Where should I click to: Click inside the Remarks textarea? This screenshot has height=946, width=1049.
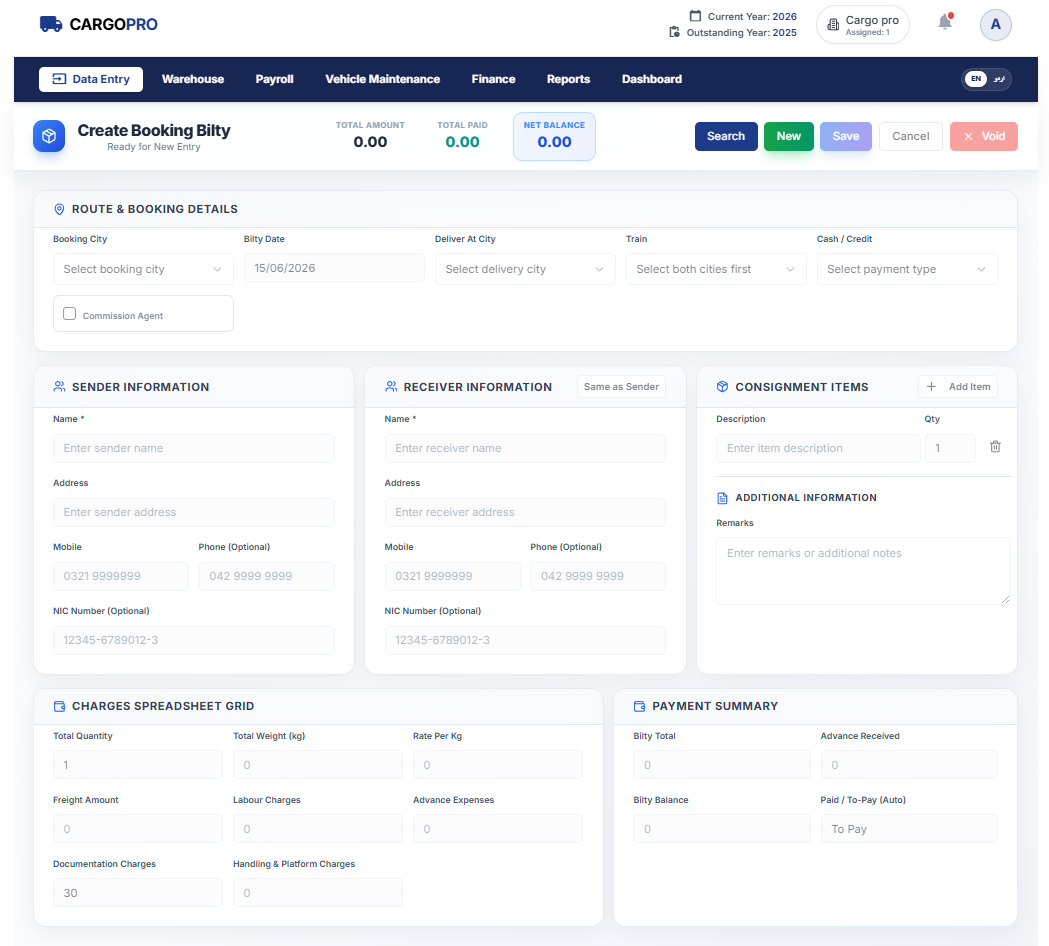[x=863, y=571]
